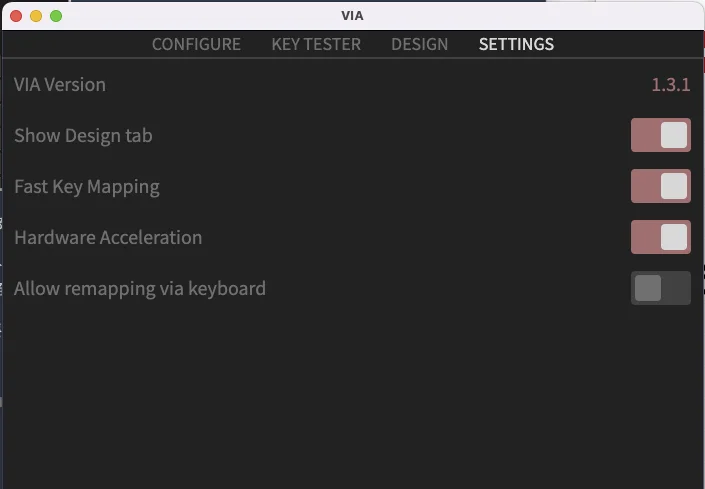
Task: Close the VIA window with red button
Action: (x=16, y=16)
